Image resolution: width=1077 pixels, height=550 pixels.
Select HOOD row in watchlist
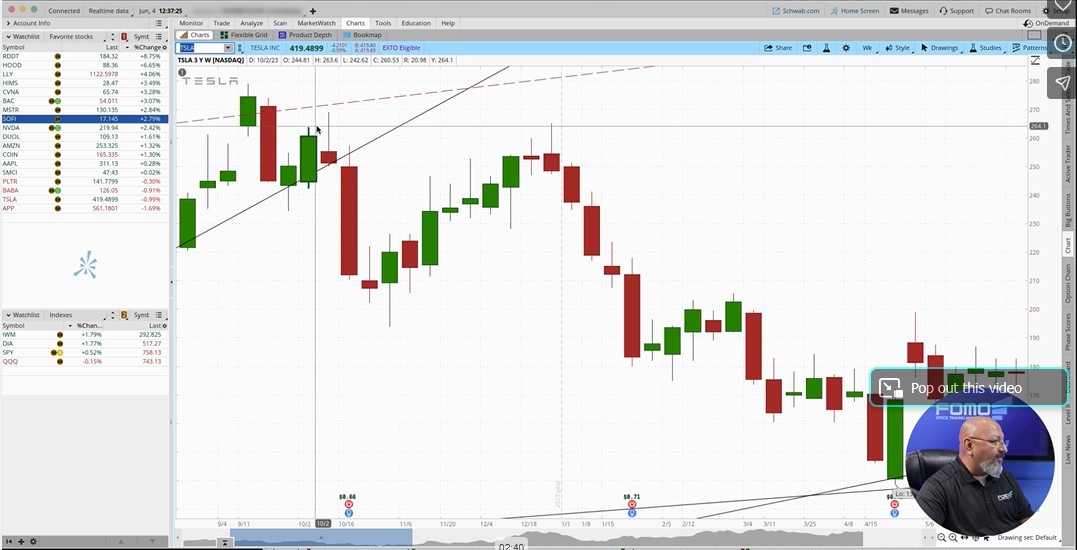[x=84, y=65]
